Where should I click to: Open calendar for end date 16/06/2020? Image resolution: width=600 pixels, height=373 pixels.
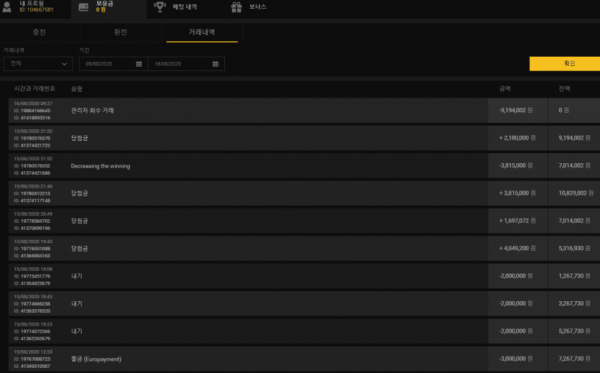point(215,64)
